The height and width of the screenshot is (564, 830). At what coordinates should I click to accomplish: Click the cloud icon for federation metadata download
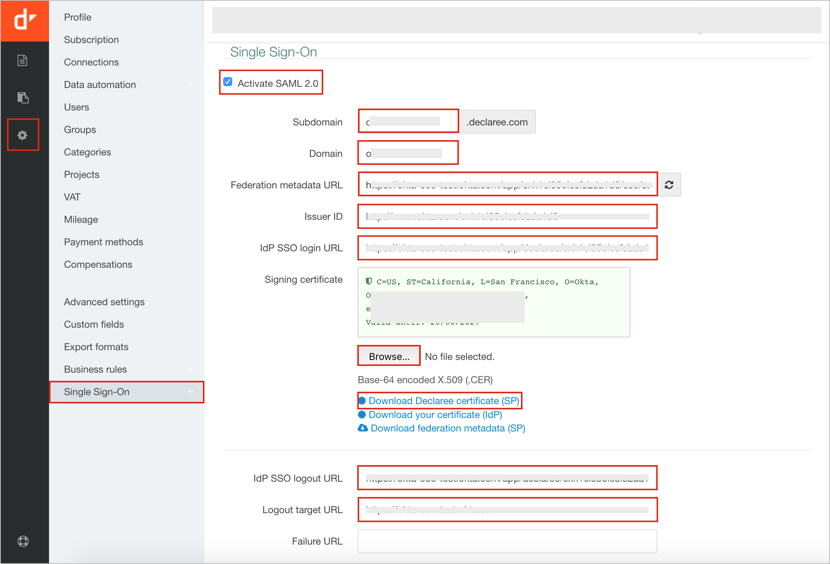tap(363, 428)
